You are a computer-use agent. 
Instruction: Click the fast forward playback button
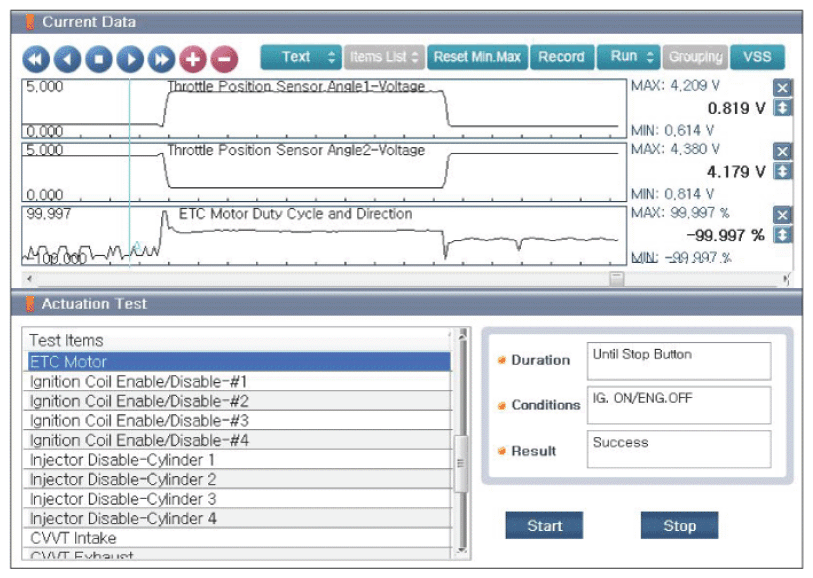(x=162, y=59)
